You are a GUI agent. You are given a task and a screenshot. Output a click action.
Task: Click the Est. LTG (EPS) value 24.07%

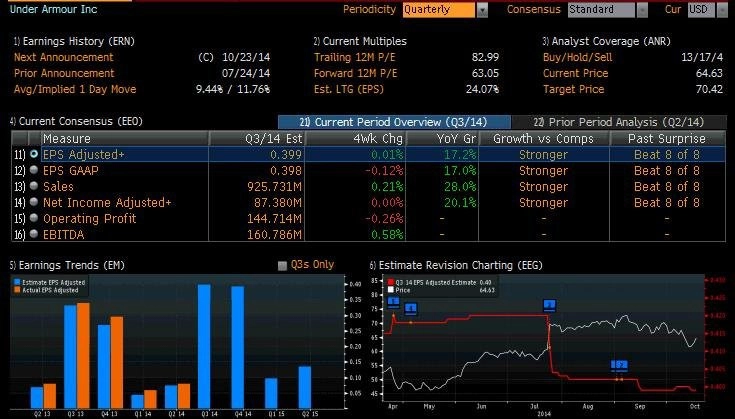(x=482, y=89)
